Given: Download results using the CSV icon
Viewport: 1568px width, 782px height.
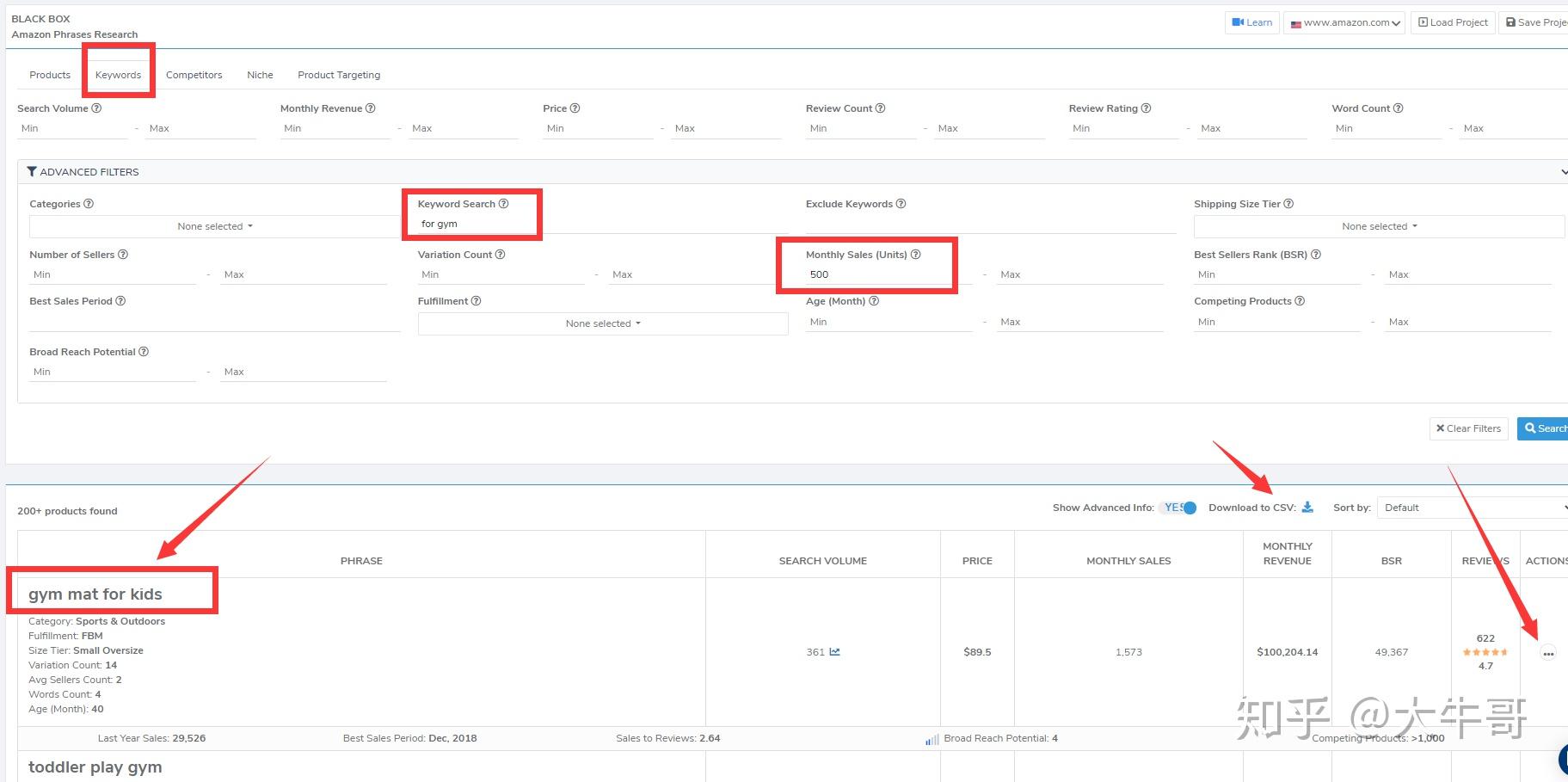Looking at the screenshot, I should 1307,507.
